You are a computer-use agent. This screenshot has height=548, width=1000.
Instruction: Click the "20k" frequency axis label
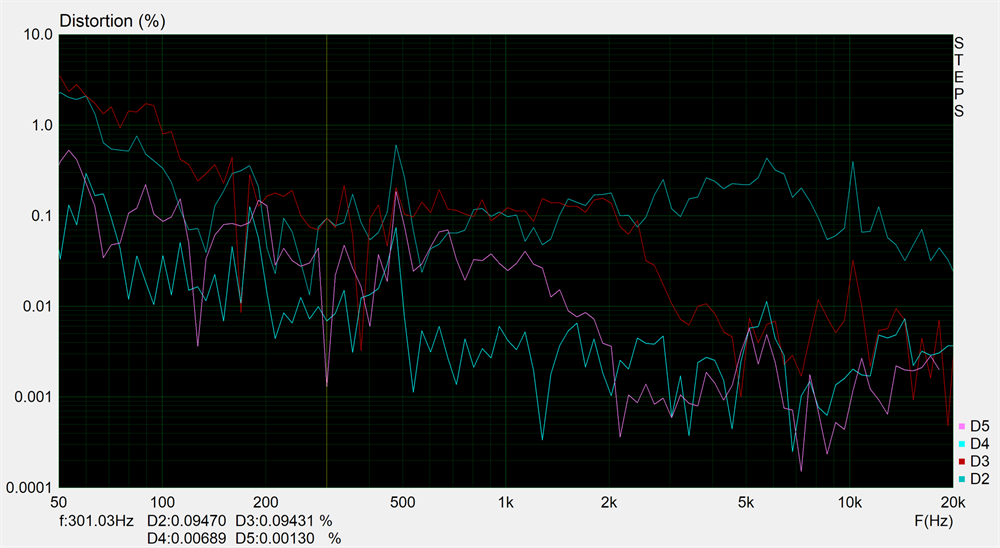click(x=953, y=503)
